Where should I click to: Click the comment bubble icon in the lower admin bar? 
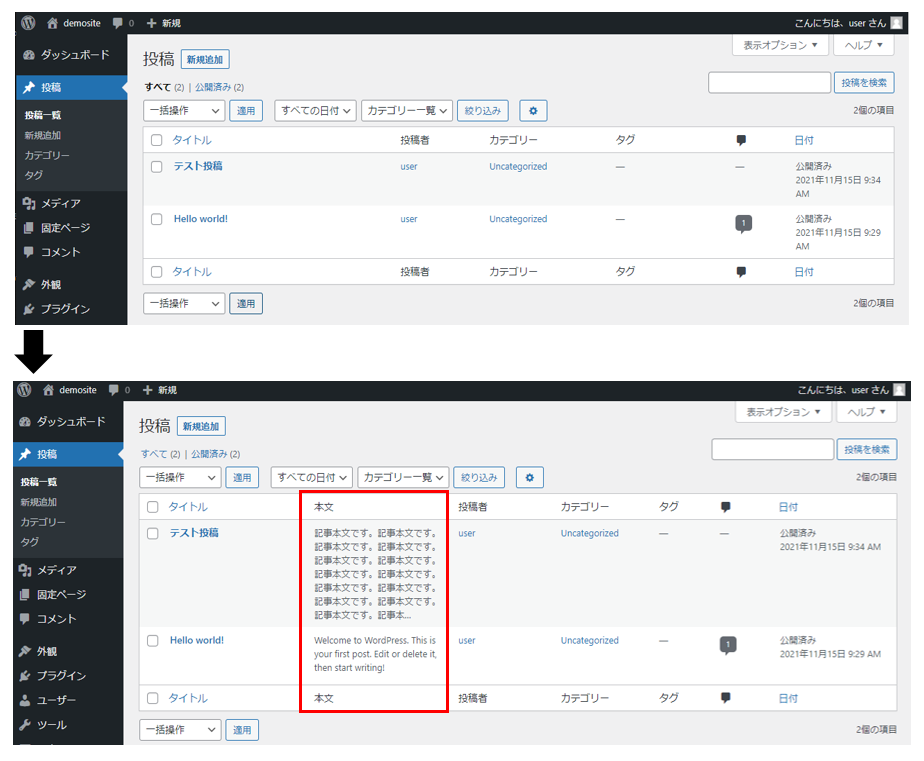click(x=114, y=389)
